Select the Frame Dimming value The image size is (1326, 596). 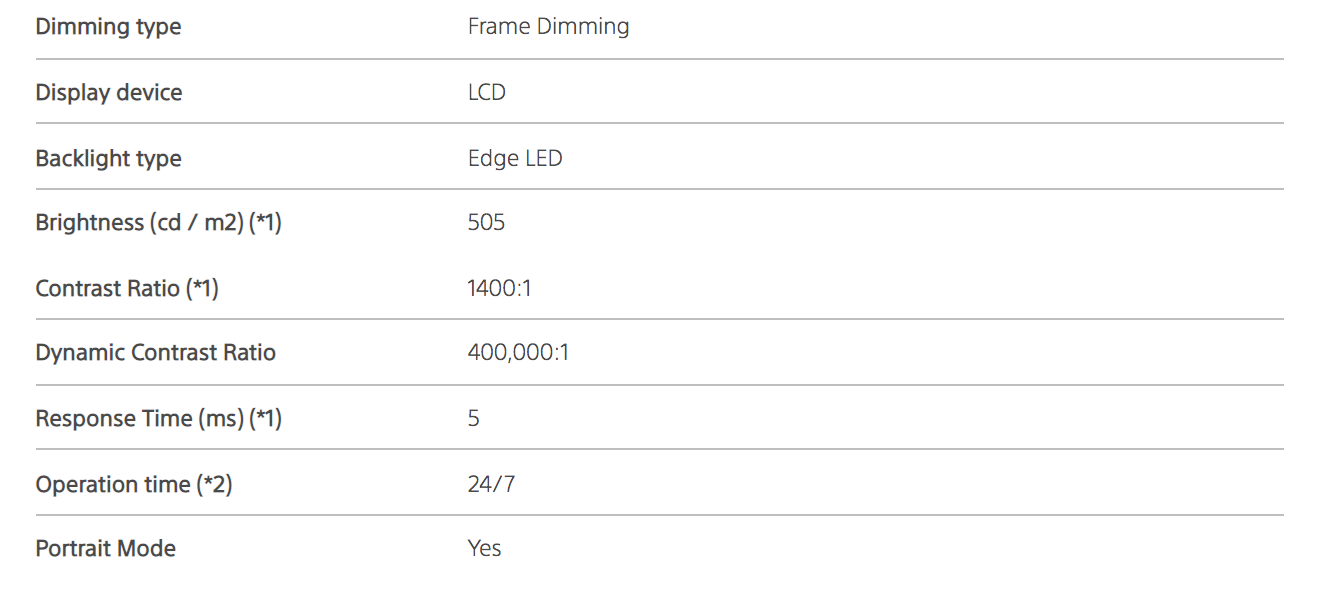click(x=548, y=27)
